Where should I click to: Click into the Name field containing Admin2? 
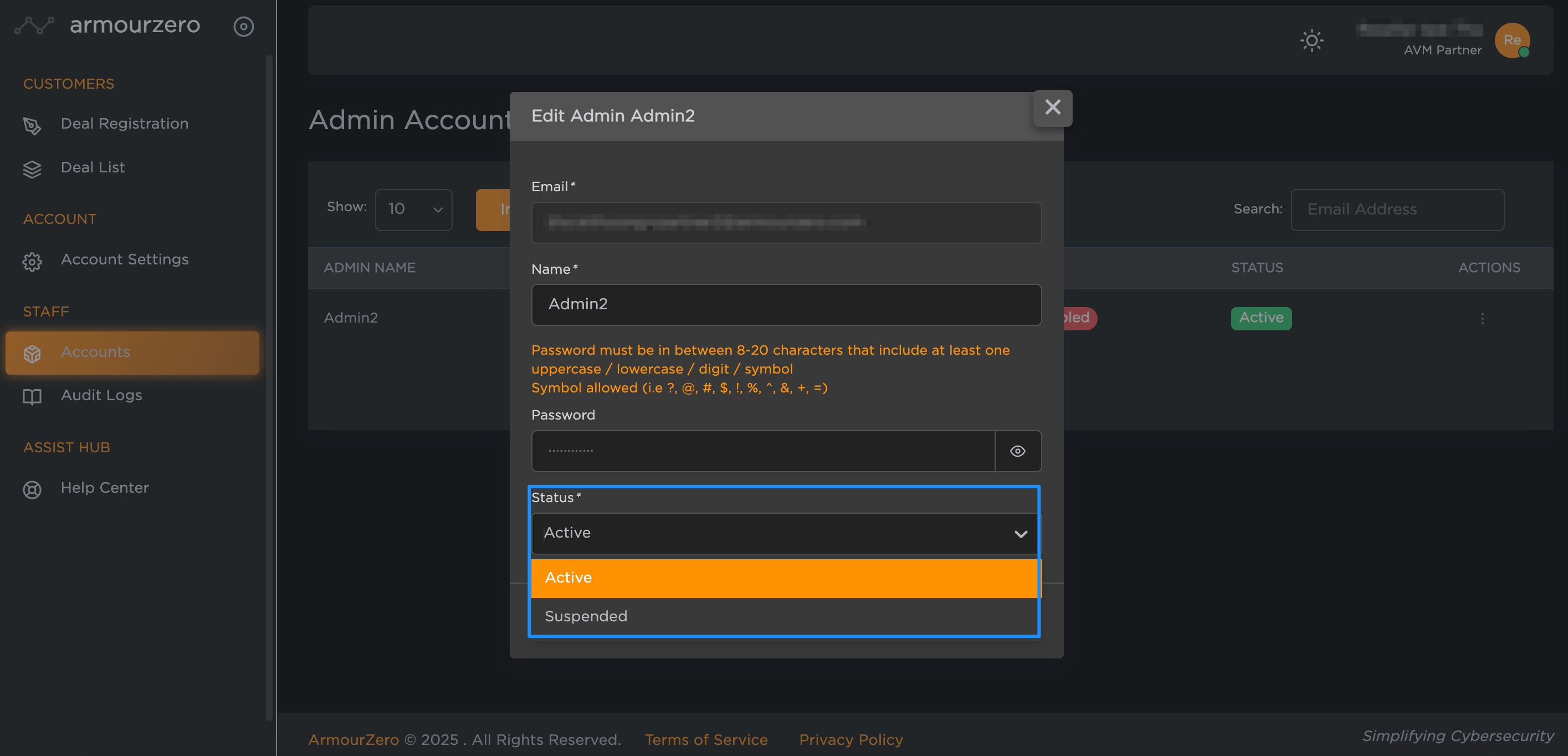point(786,304)
